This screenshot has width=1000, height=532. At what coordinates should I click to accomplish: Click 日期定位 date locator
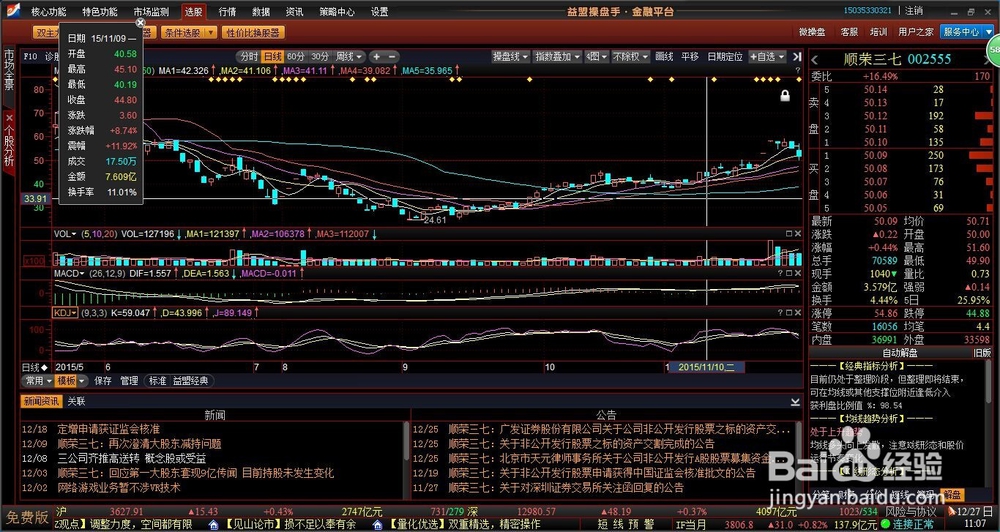724,56
